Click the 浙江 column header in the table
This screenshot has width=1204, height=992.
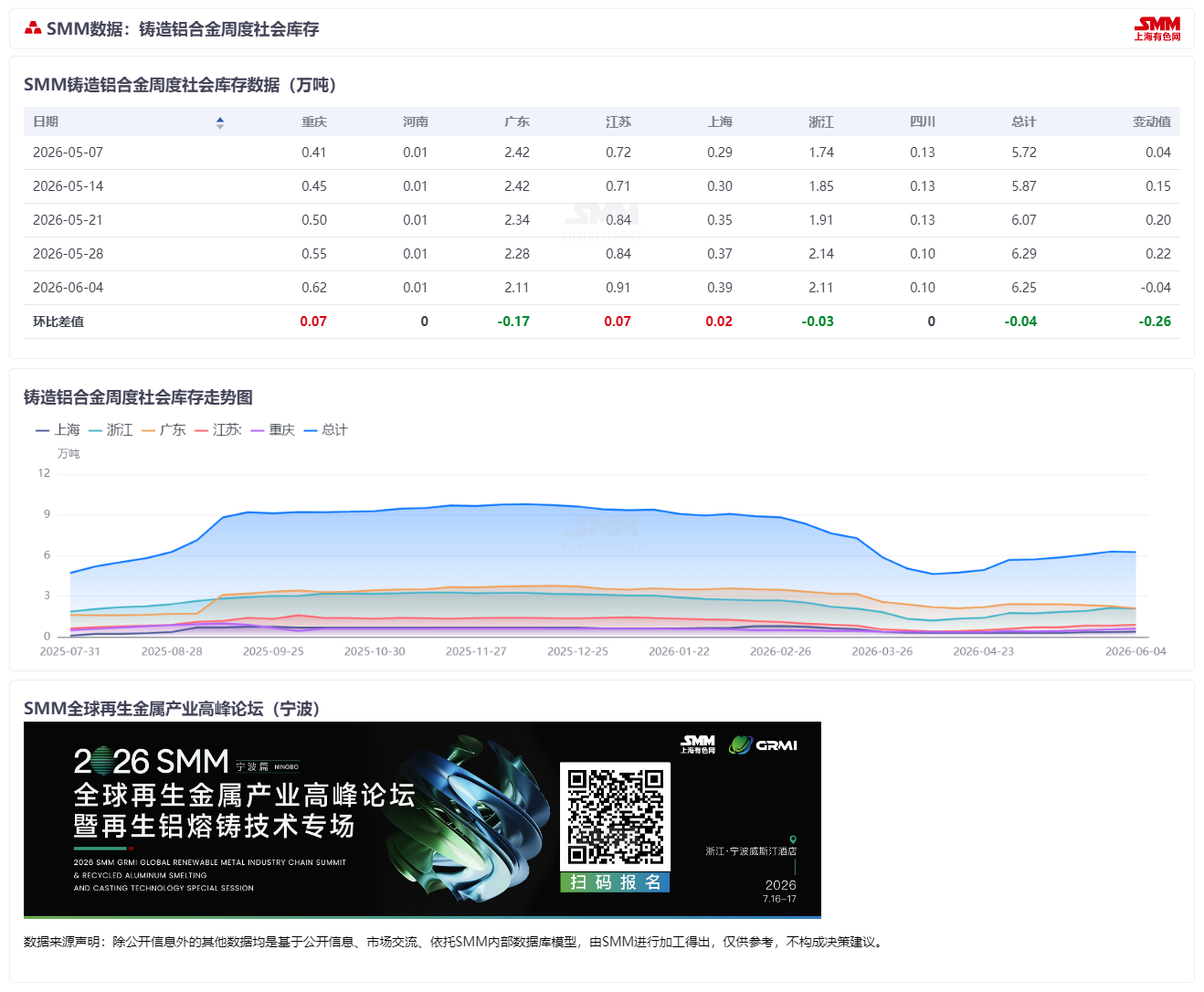(821, 121)
